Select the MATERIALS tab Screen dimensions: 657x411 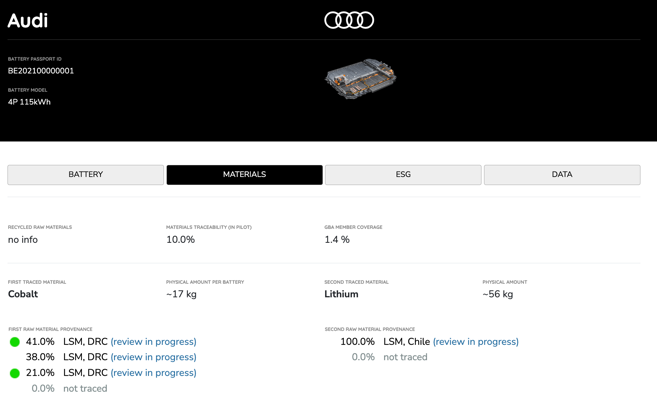[244, 175]
